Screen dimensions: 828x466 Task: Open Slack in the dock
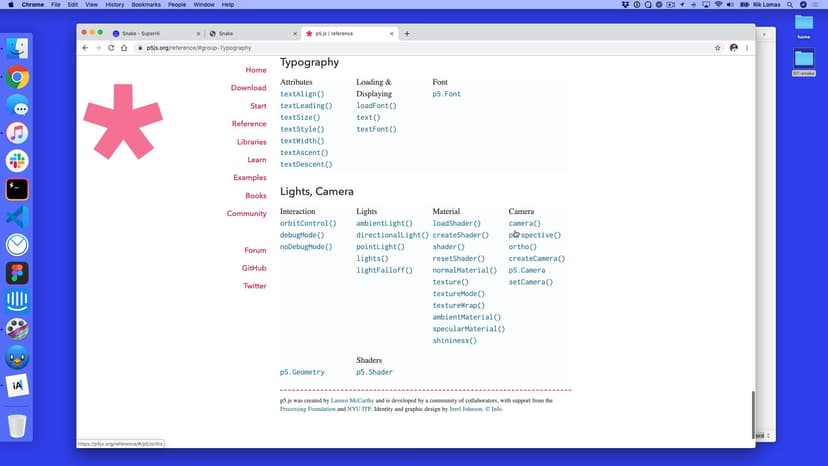(x=17, y=161)
